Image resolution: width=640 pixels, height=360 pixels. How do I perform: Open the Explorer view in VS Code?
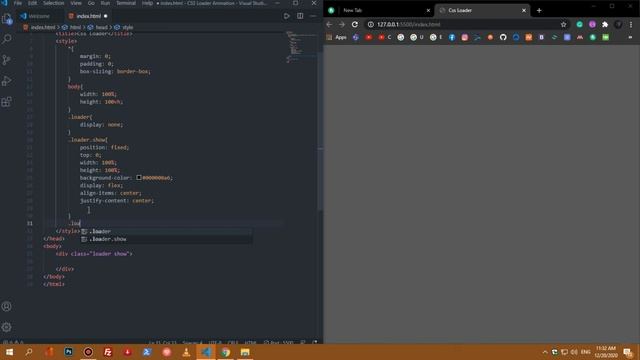point(7,19)
